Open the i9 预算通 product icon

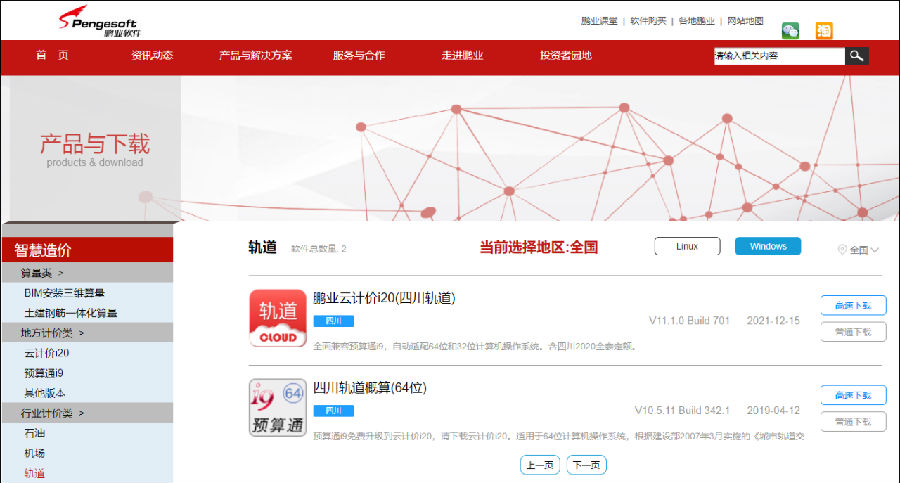(278, 408)
